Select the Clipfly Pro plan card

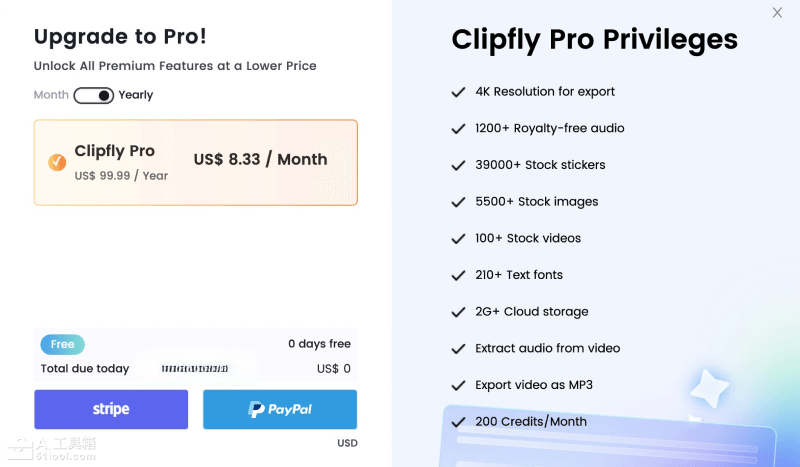tap(196, 163)
